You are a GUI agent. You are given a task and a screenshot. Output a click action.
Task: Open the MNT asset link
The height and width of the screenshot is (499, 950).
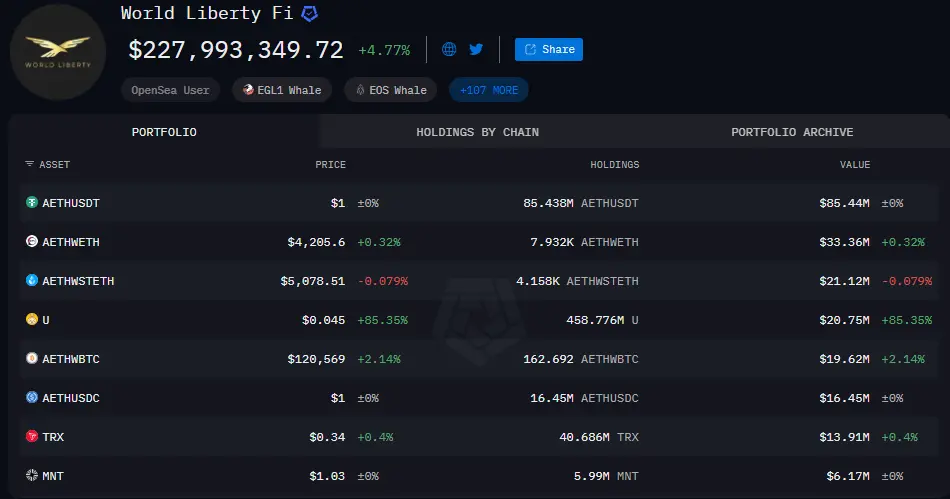click(52, 476)
